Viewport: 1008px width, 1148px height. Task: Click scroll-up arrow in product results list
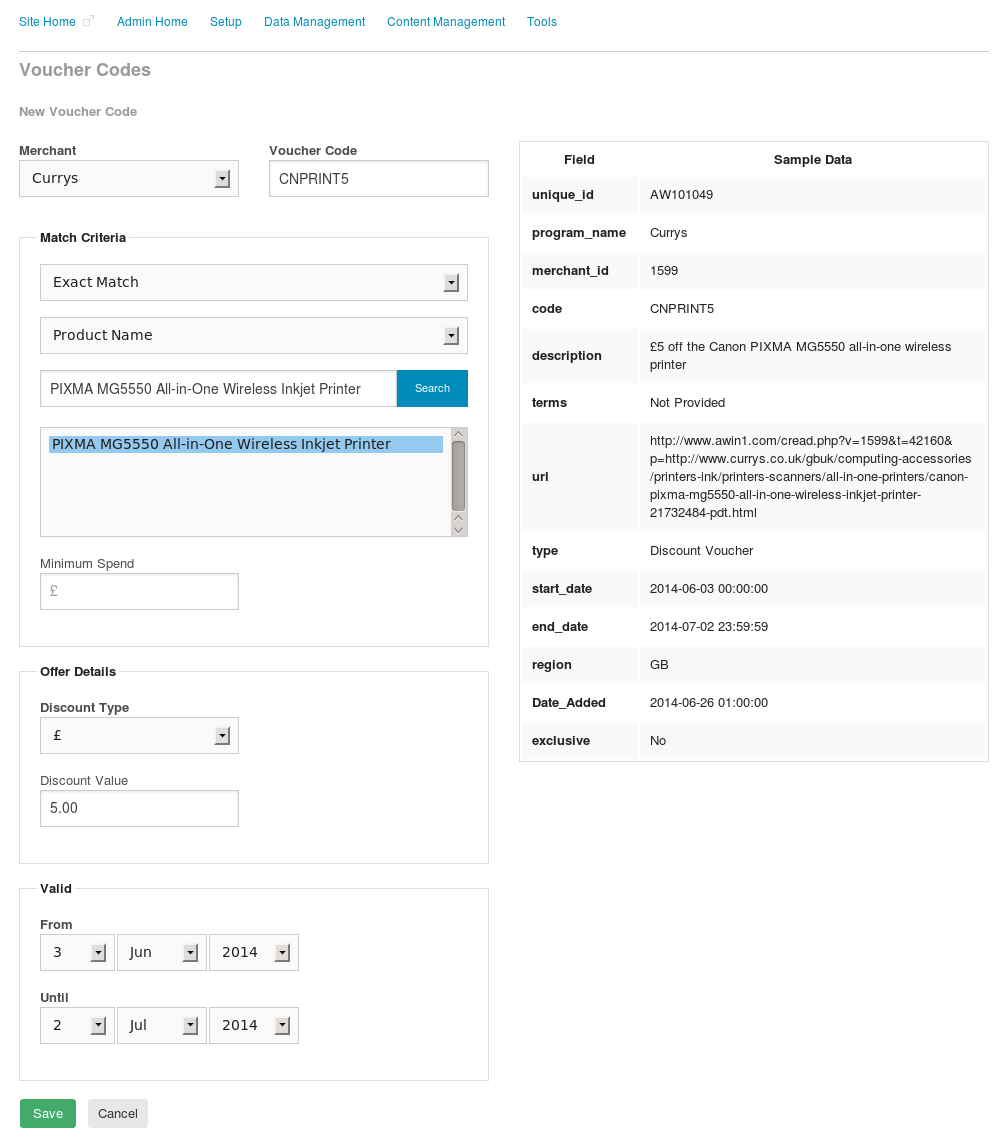pyautogui.click(x=458, y=434)
